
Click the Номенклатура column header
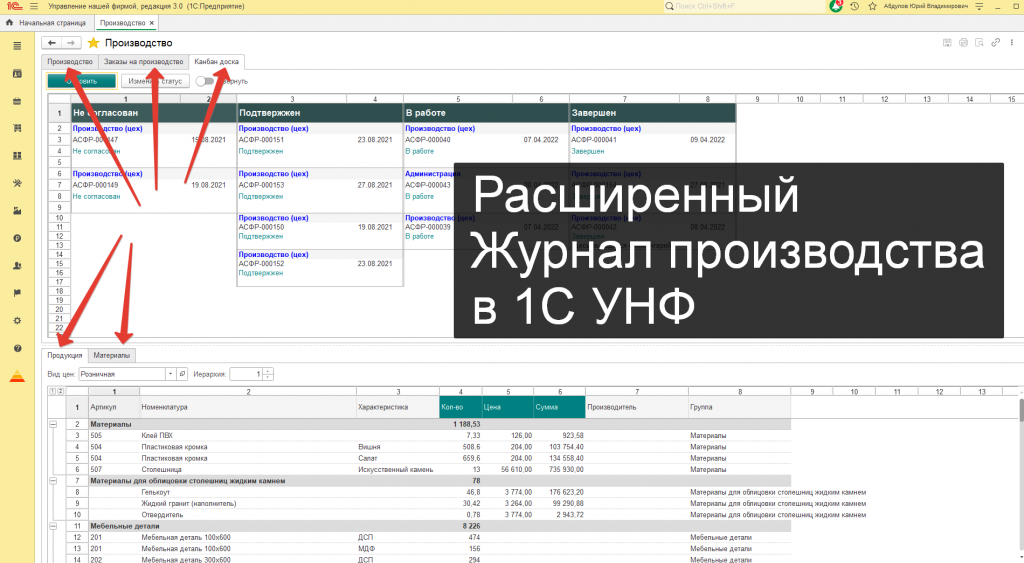248,407
